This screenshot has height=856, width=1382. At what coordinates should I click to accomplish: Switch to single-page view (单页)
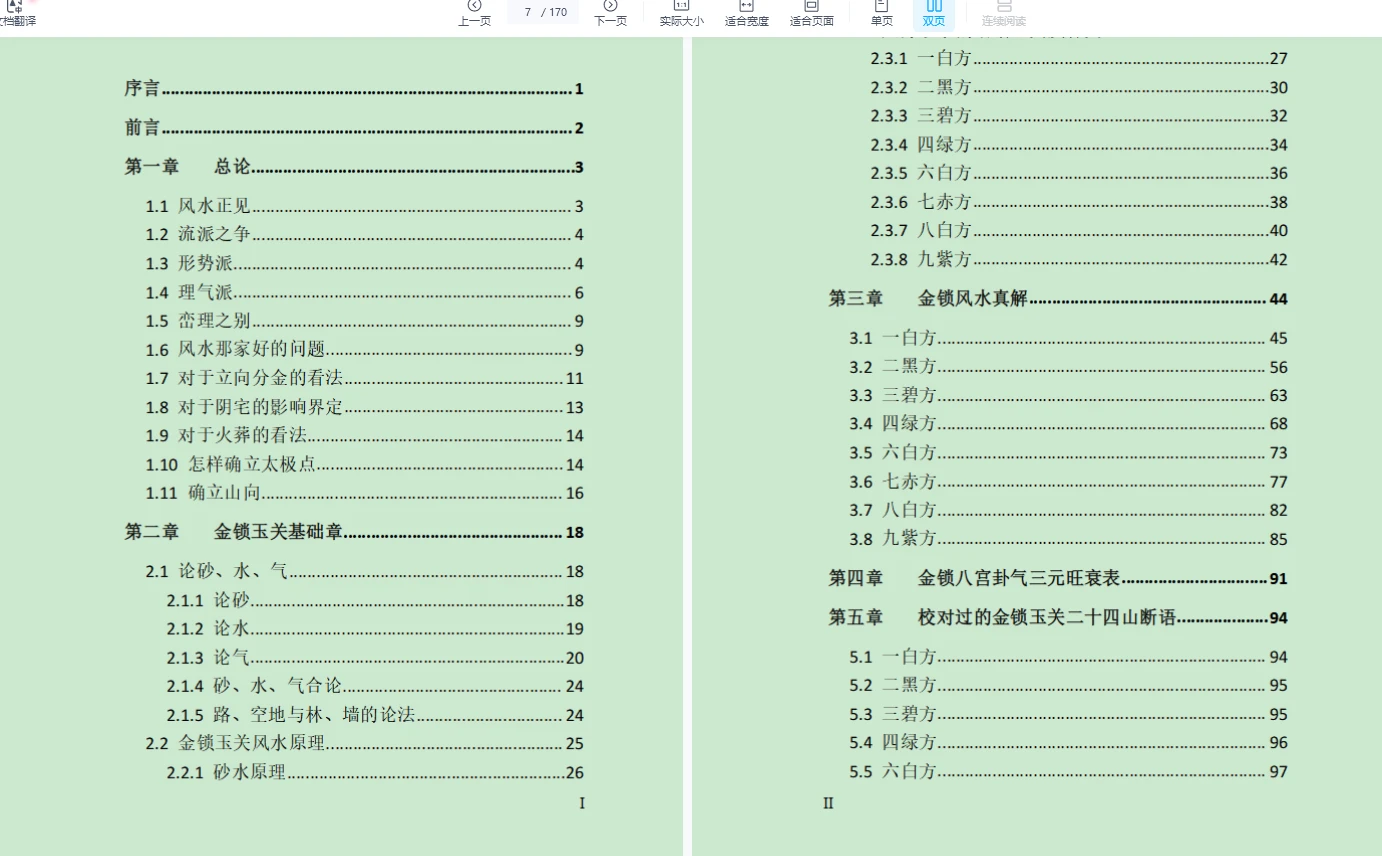[x=881, y=14]
